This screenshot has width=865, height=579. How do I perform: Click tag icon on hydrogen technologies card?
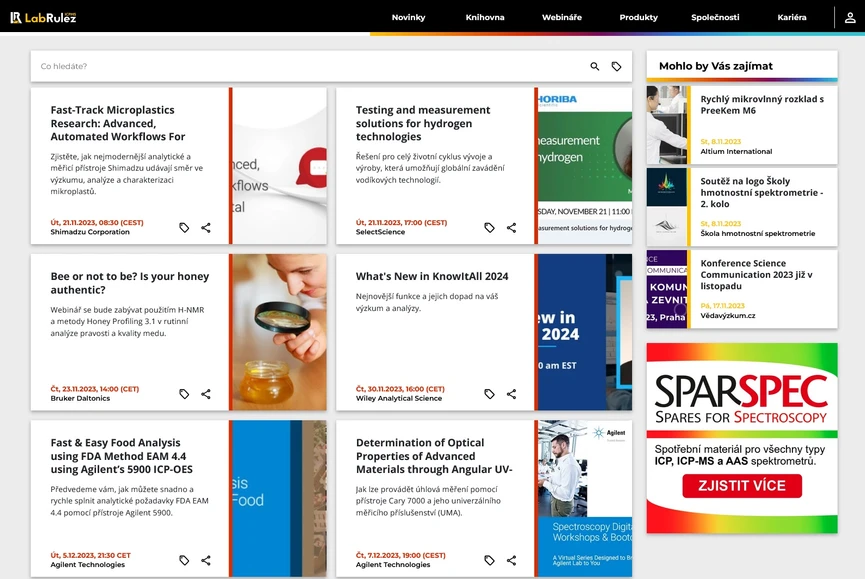pos(489,227)
